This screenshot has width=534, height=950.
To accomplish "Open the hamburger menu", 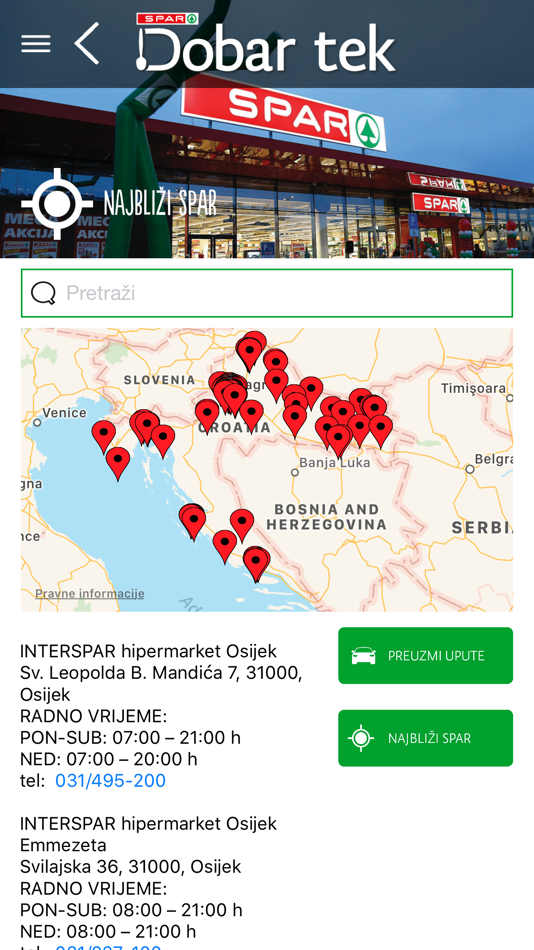I will coord(36,44).
